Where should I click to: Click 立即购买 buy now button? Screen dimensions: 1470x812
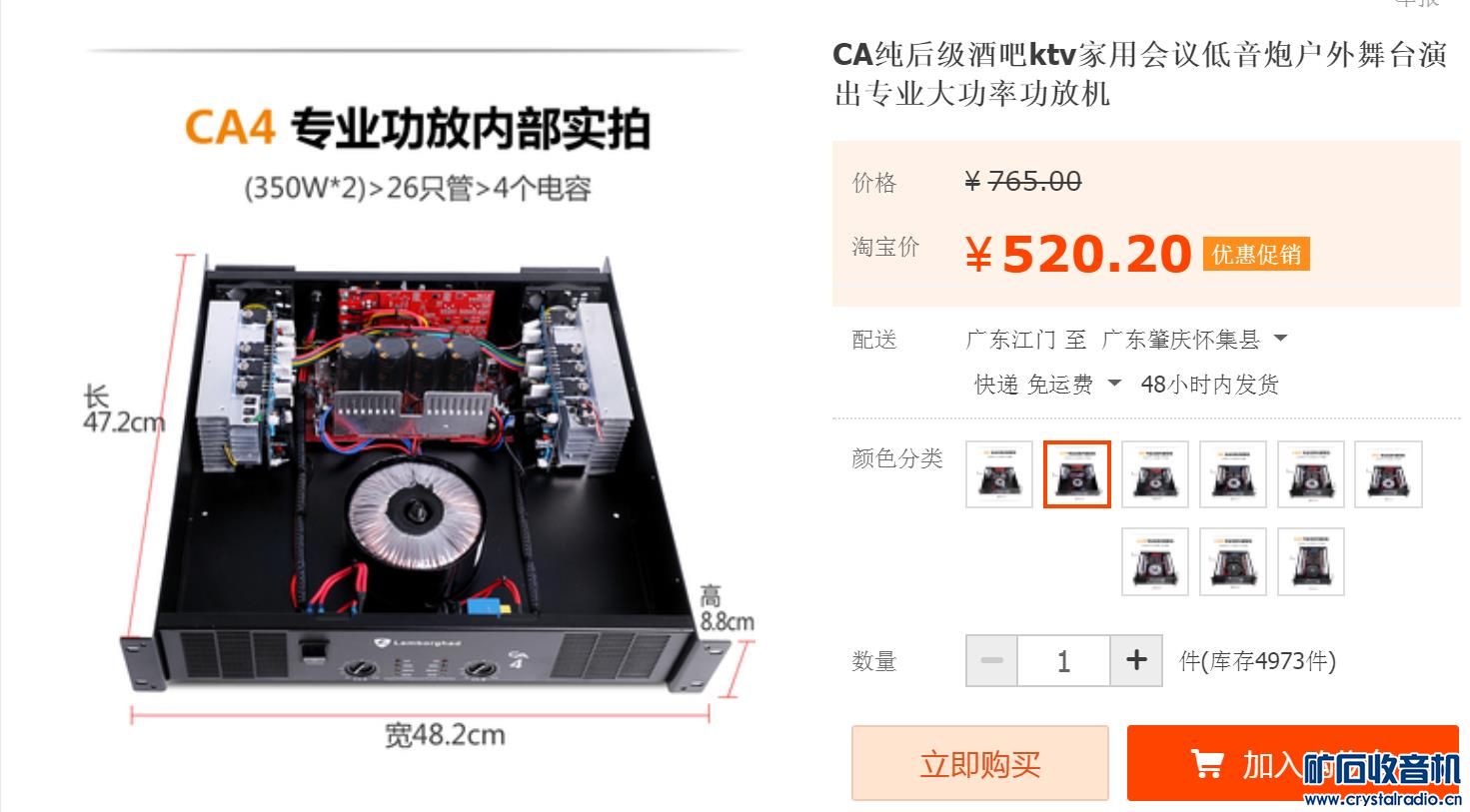(x=979, y=763)
